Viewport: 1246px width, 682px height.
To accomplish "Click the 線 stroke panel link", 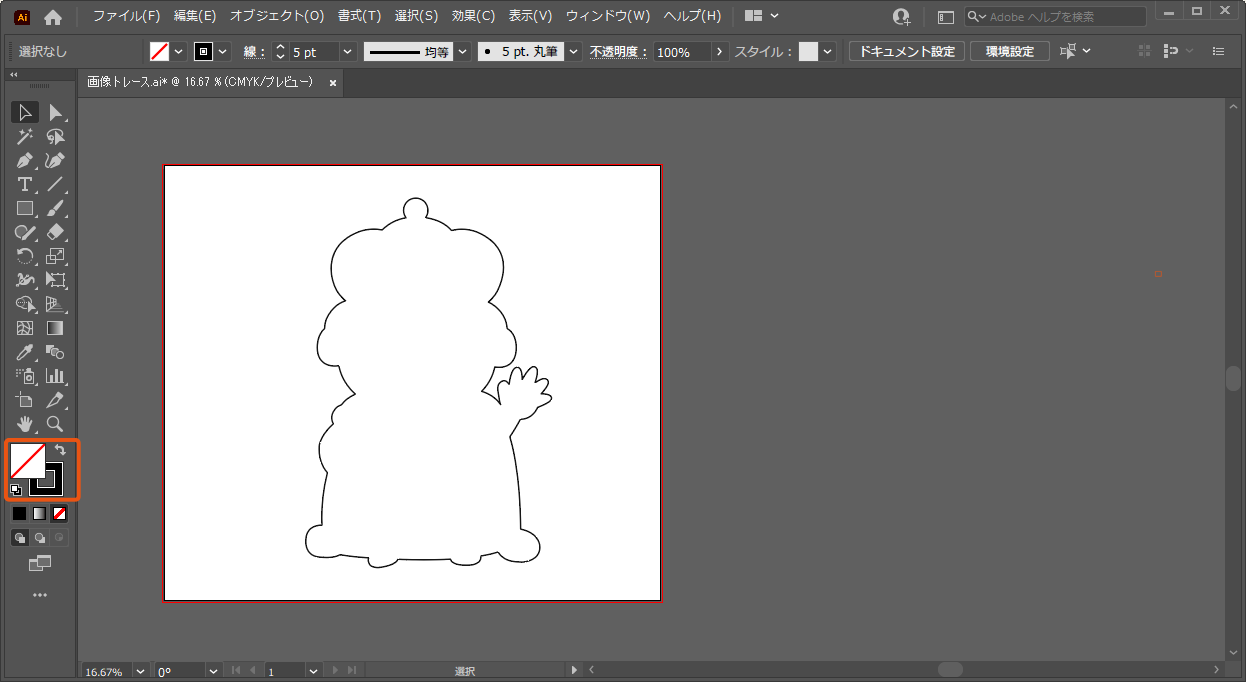I will 252,52.
